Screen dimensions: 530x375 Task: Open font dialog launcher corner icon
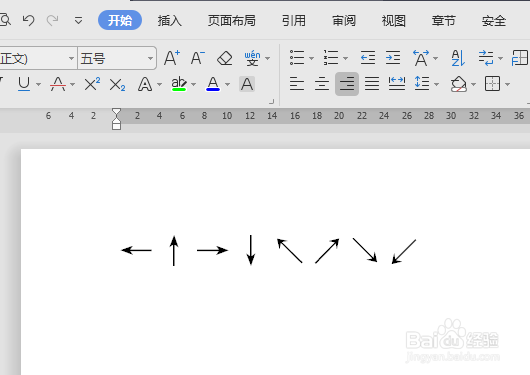click(x=271, y=101)
